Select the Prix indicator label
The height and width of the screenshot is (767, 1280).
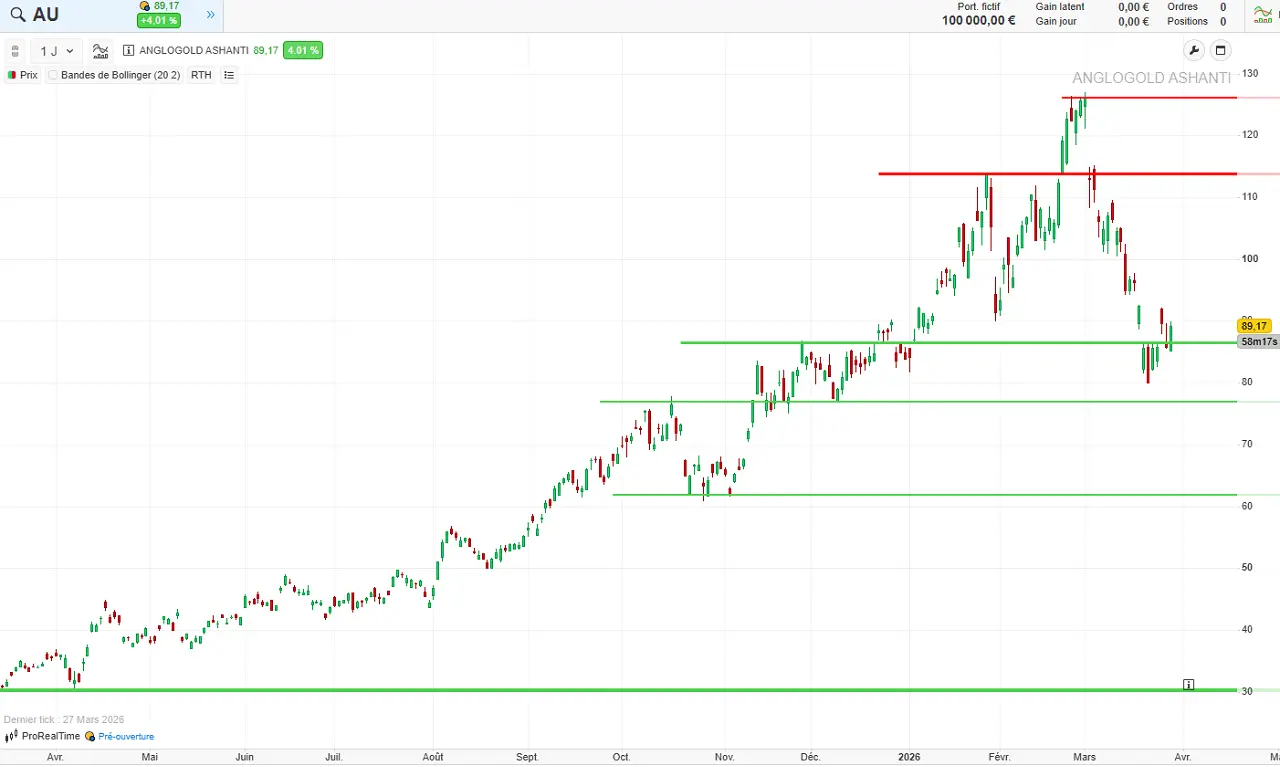pyautogui.click(x=28, y=75)
